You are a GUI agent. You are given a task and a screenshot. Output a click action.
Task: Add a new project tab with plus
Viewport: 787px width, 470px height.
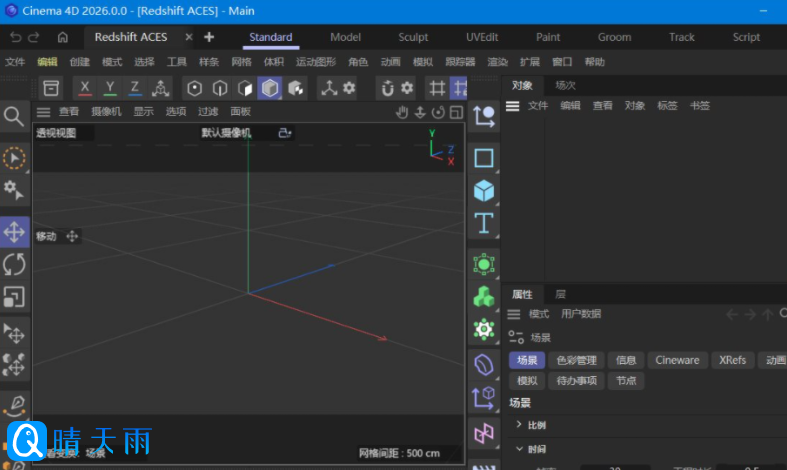[x=209, y=37]
